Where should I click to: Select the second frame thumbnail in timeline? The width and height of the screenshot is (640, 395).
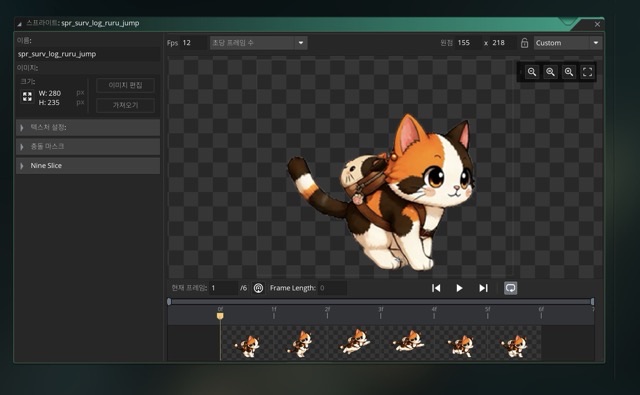300,343
